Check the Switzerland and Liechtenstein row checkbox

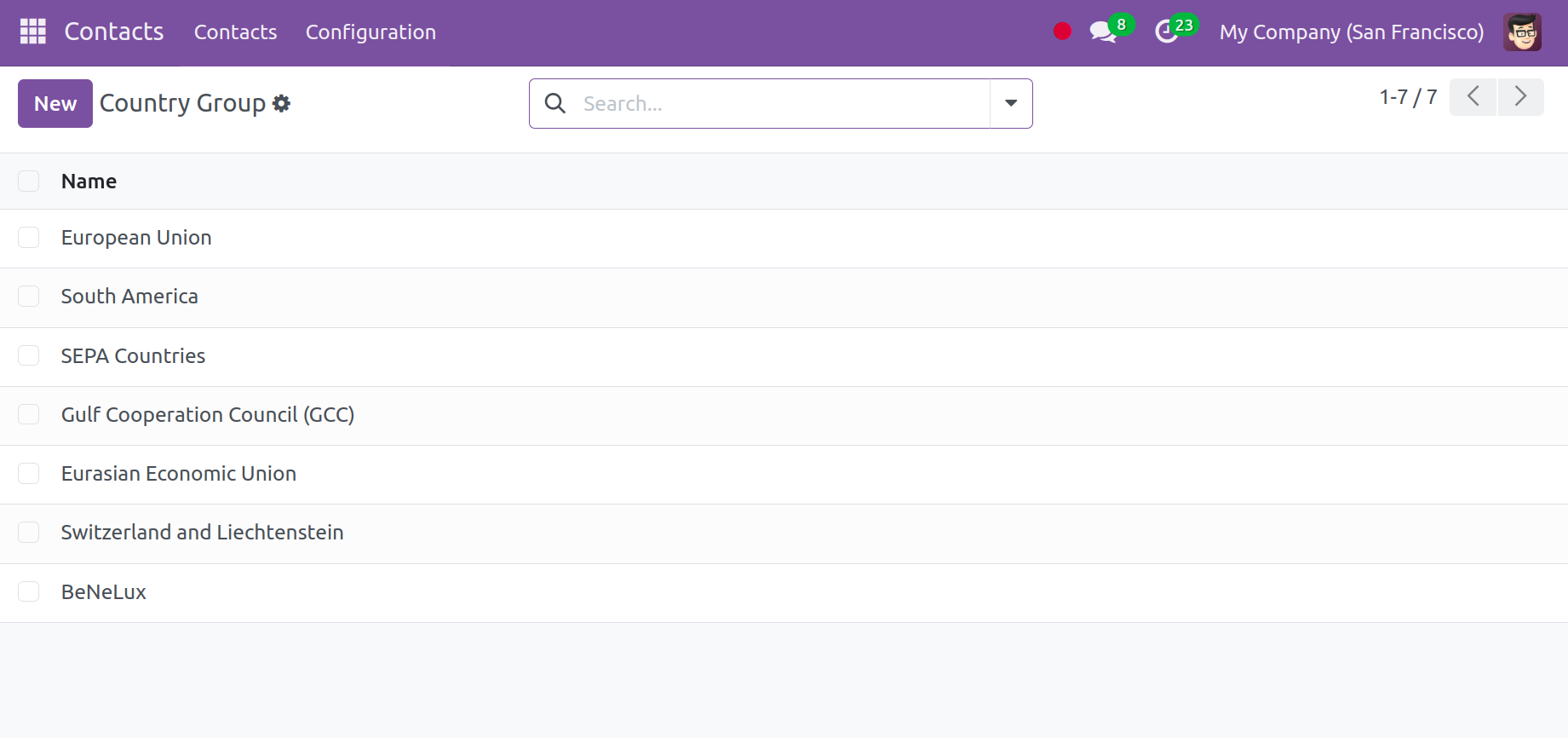[29, 533]
